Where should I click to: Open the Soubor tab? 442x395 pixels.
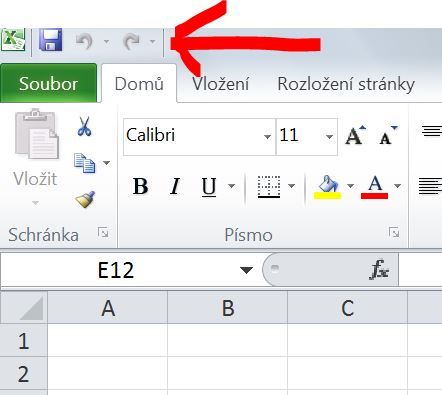49,83
